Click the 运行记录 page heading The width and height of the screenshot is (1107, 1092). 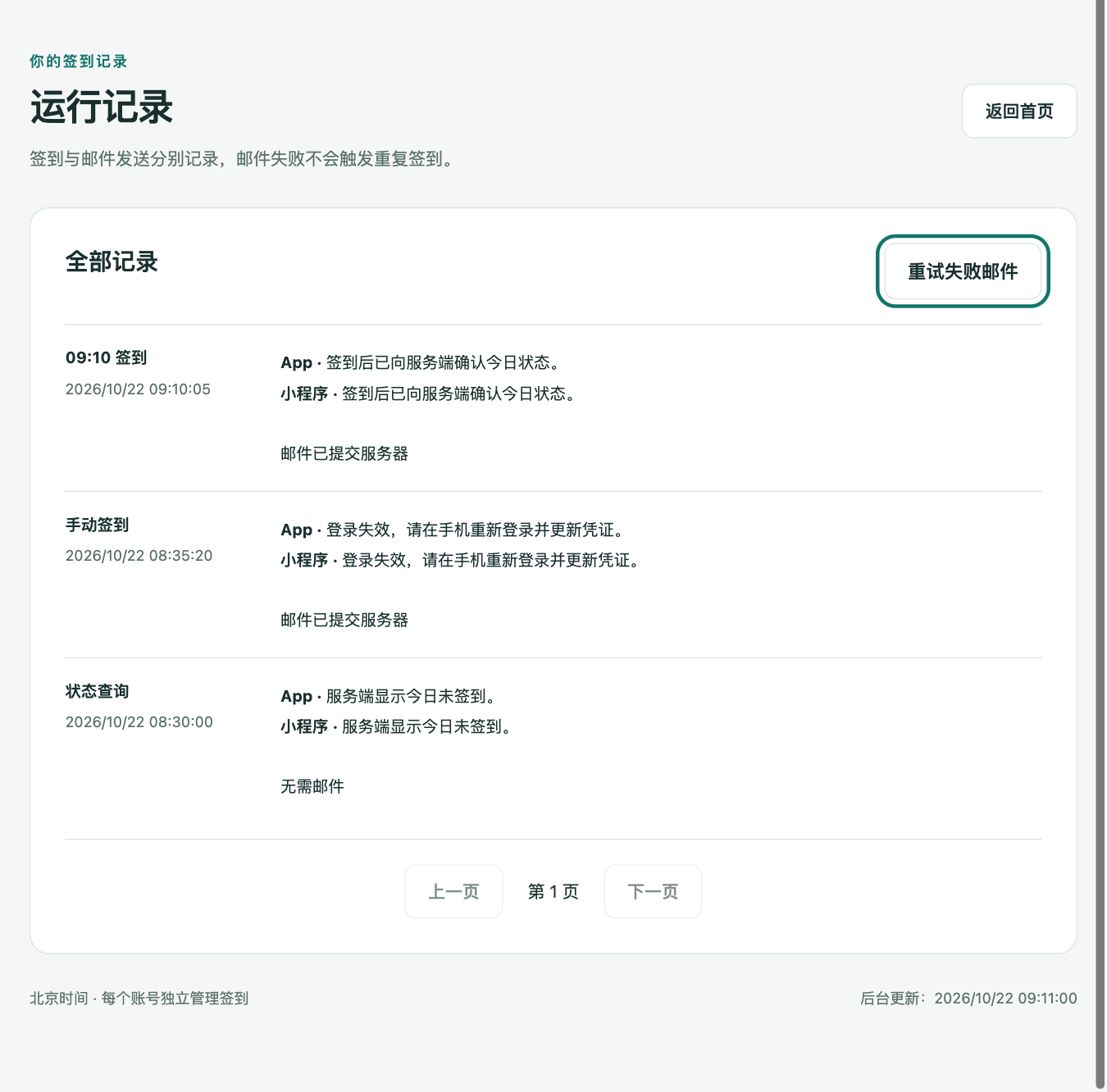coord(102,107)
